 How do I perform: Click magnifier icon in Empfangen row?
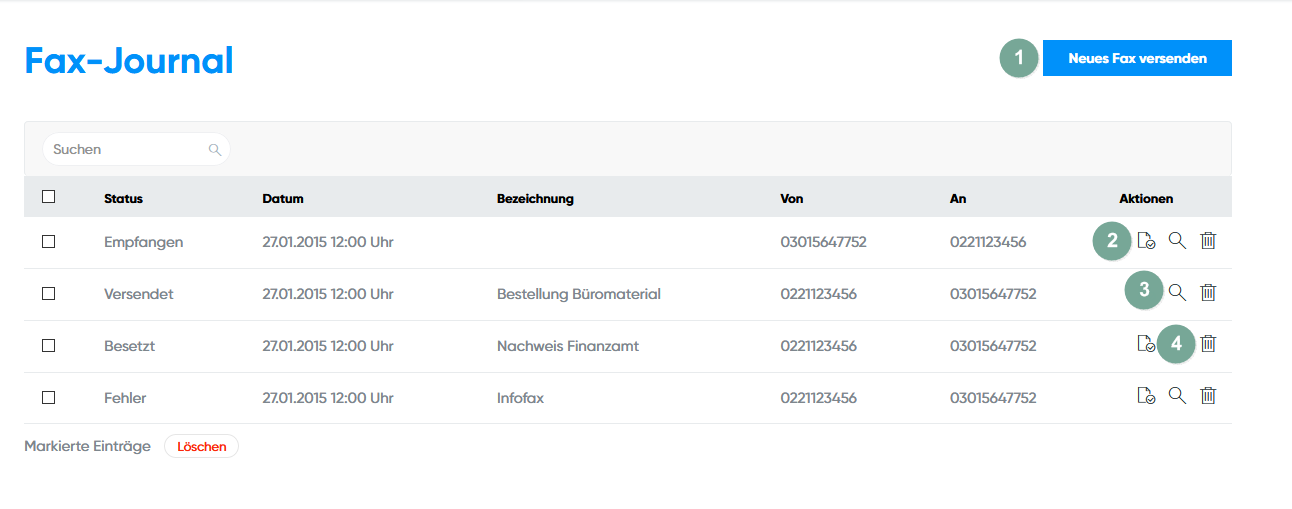point(1177,240)
